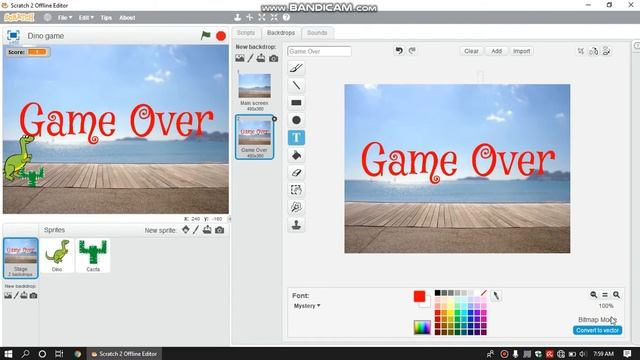Zoom in the paint canvas
This screenshot has width=640, height=360.
click(616, 295)
